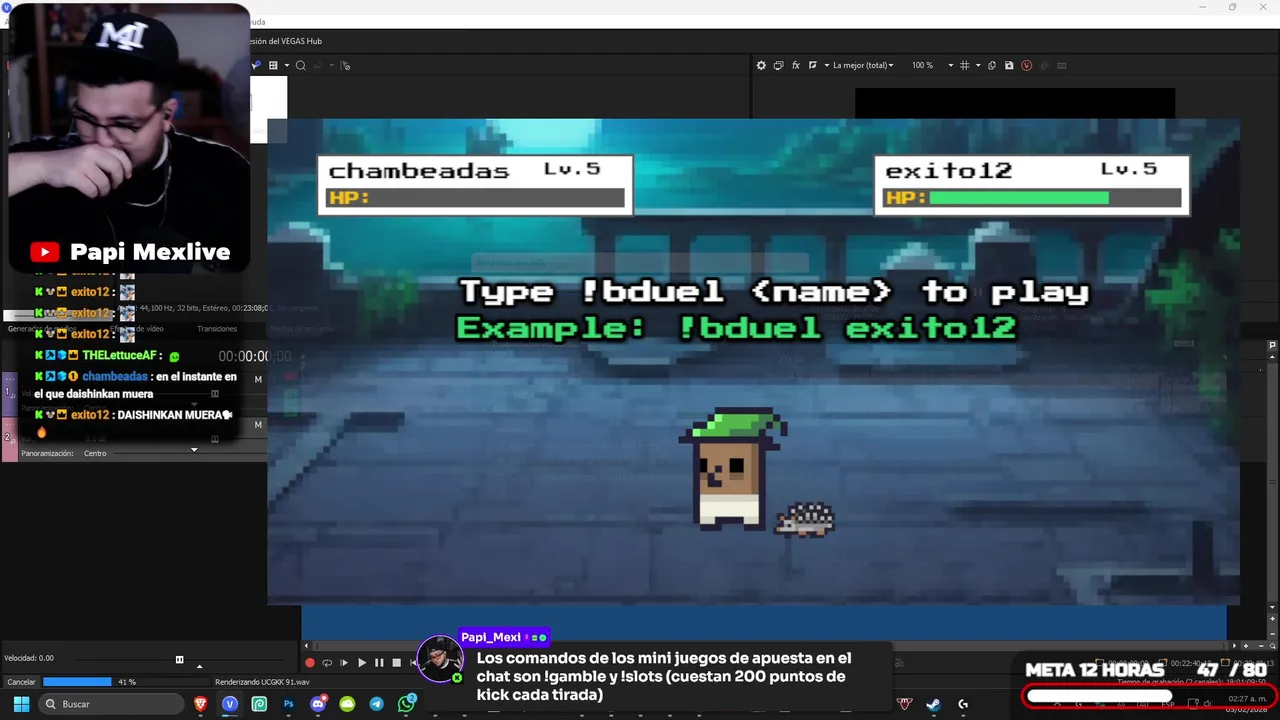Enable the split screen view icon
Screen dimensions: 1280x720
click(x=813, y=65)
